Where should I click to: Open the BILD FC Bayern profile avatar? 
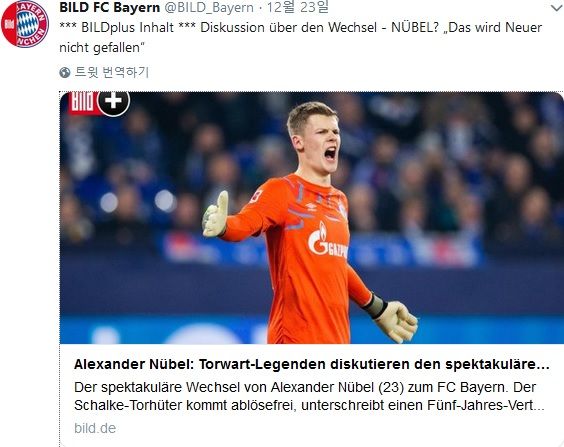tap(25, 24)
